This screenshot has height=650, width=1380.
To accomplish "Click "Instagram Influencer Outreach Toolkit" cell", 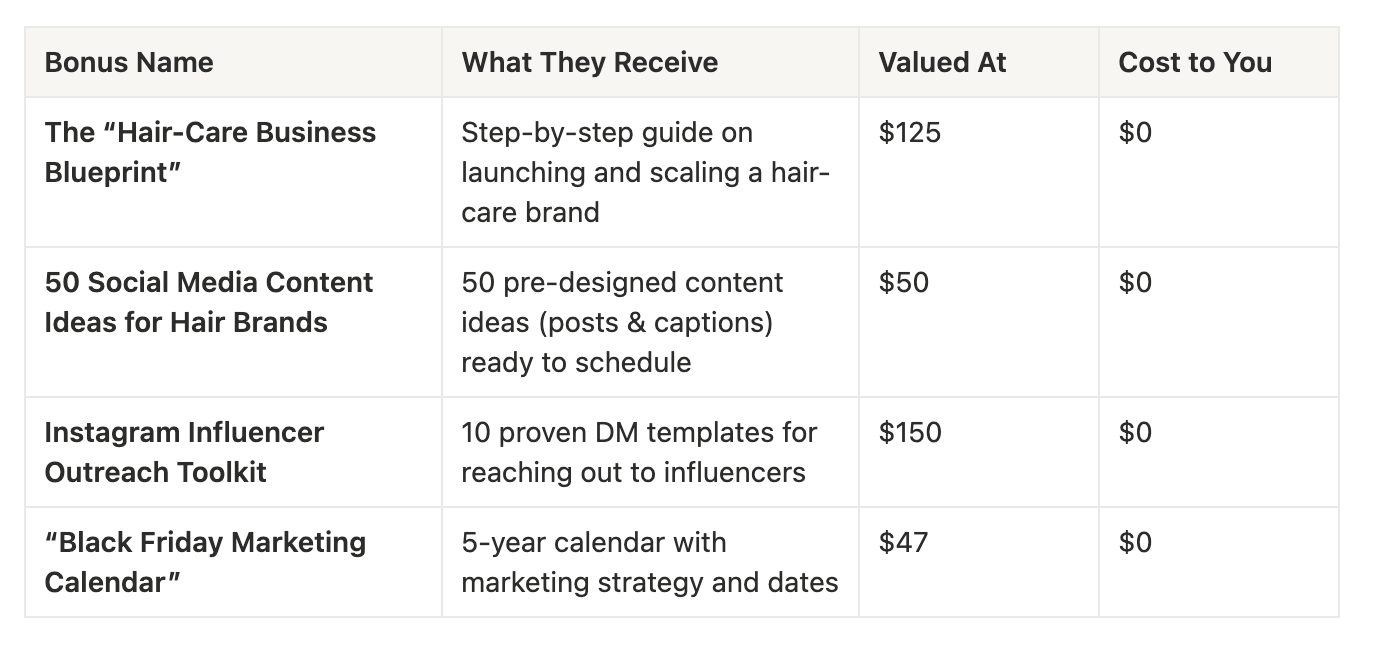I will pos(184,452).
